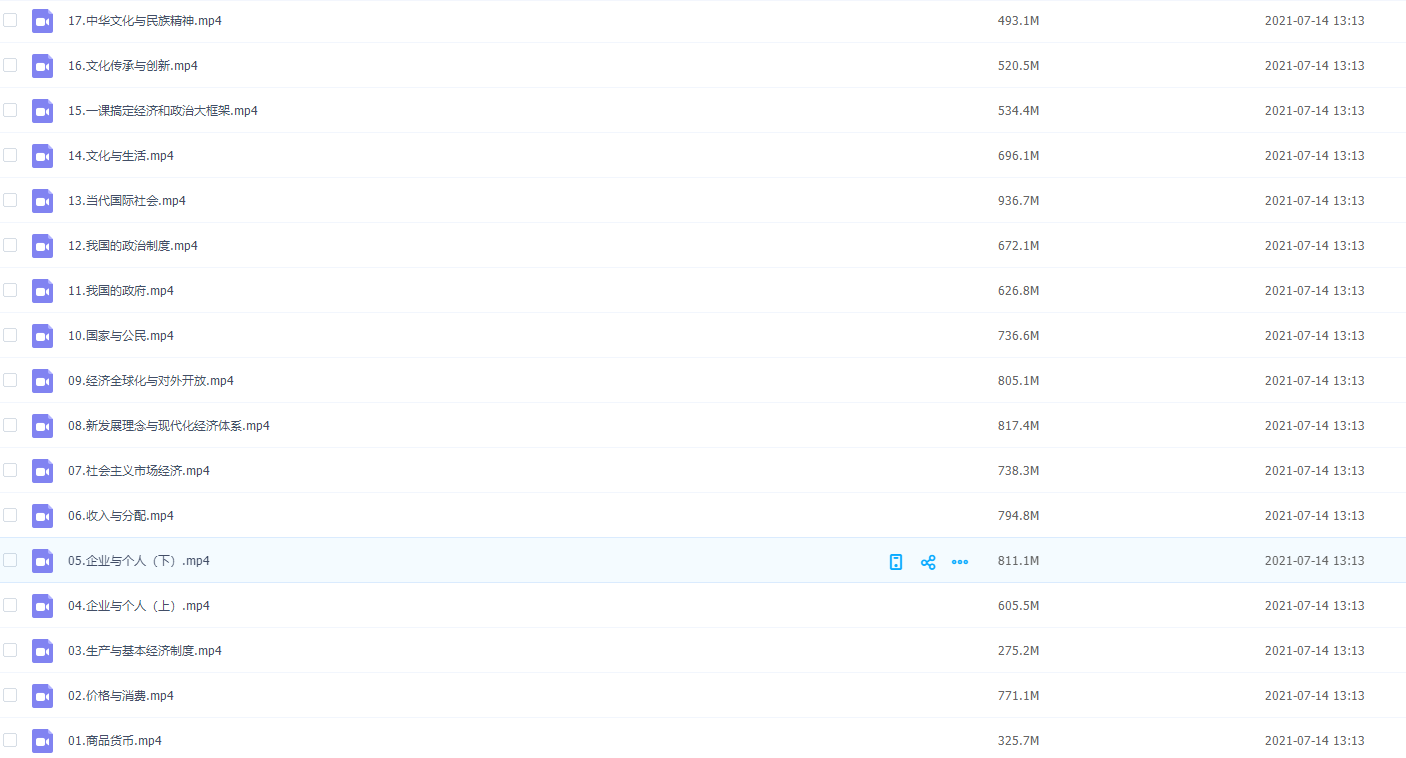Click the video icon for 17.中华文化与民族精神.mp4
The height and width of the screenshot is (758, 1406).
tap(42, 21)
